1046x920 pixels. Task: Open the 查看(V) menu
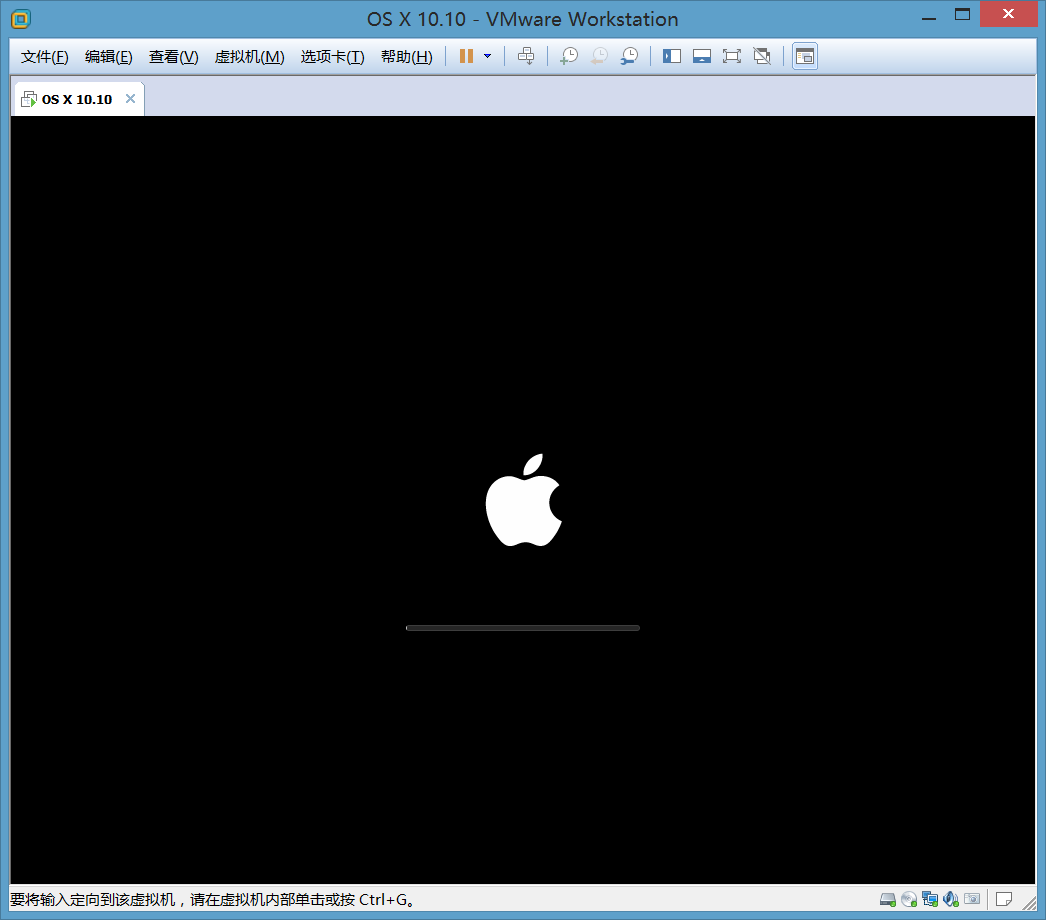point(173,57)
